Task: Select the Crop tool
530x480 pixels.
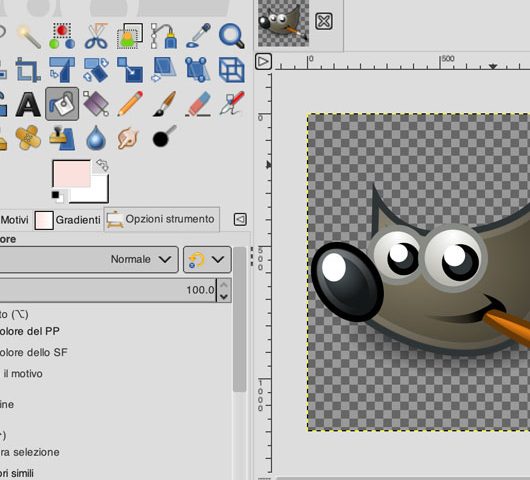Action: point(28,70)
